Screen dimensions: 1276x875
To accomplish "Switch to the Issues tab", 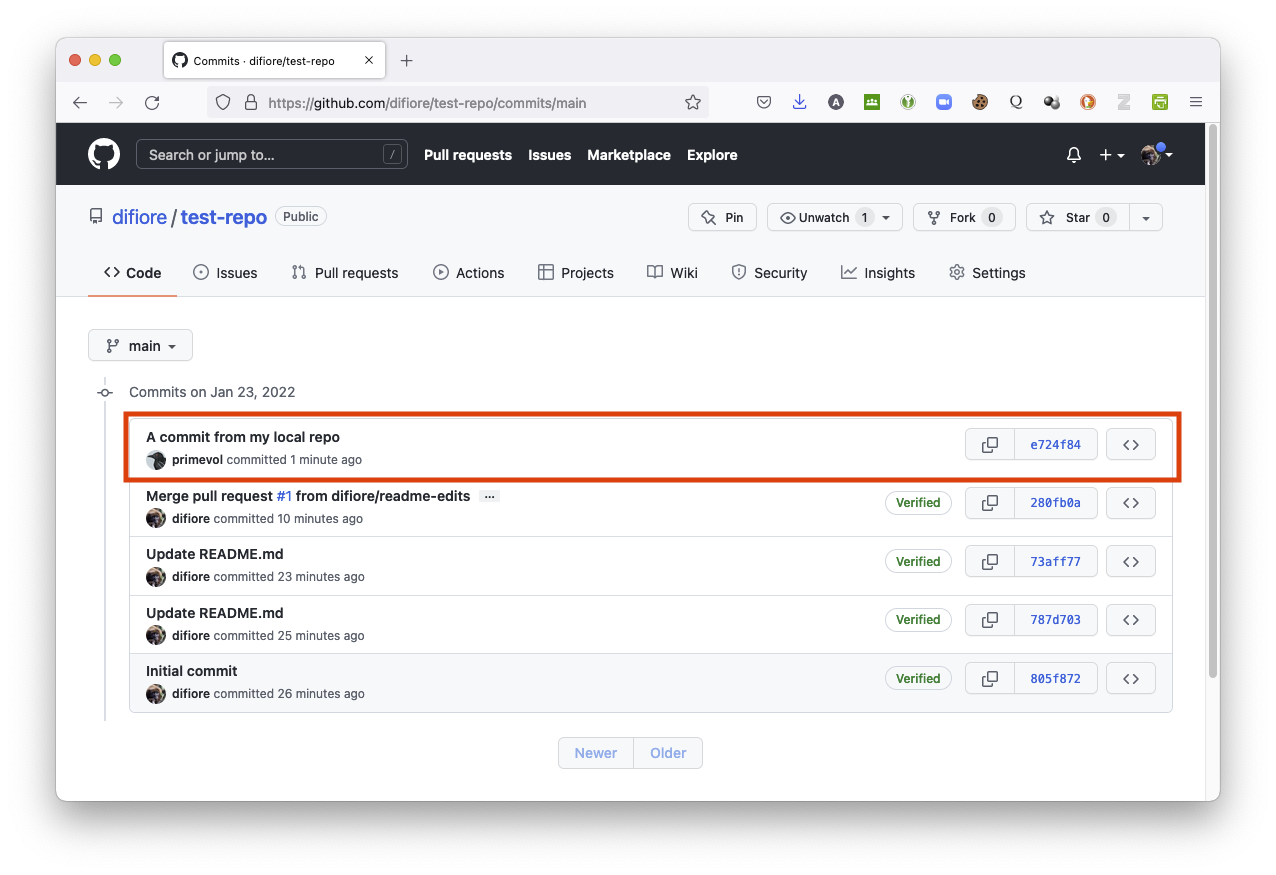I will [225, 273].
